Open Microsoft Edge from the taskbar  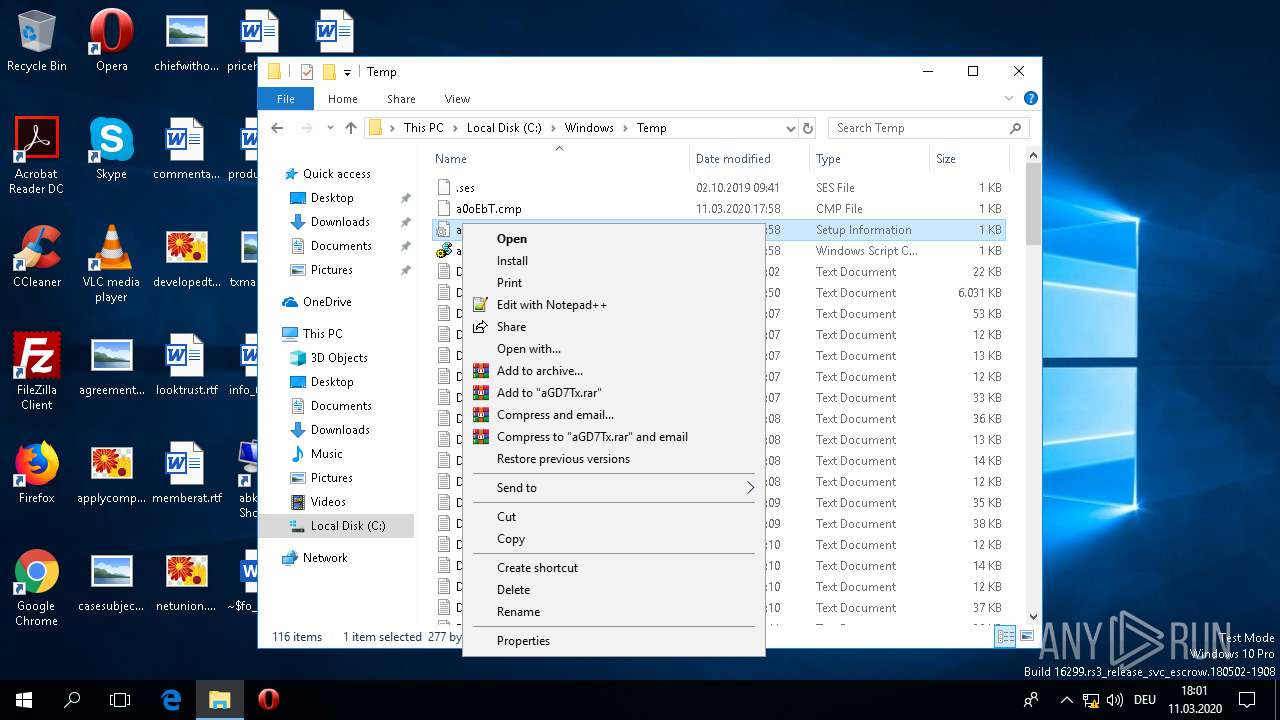(171, 700)
